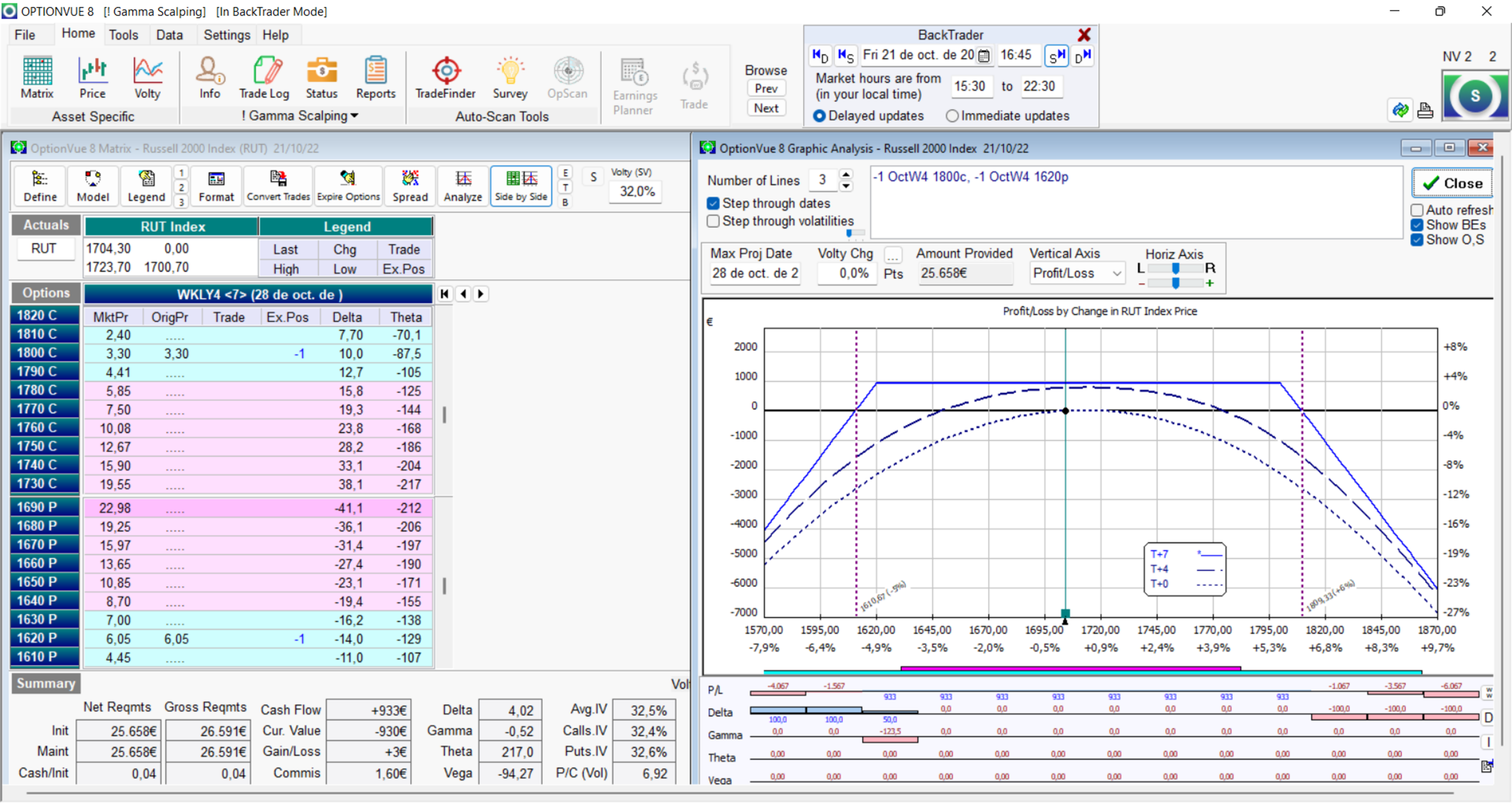Screen dimensions: 1512x803
Task: Click the Expire Options icon
Action: pyautogui.click(x=348, y=186)
